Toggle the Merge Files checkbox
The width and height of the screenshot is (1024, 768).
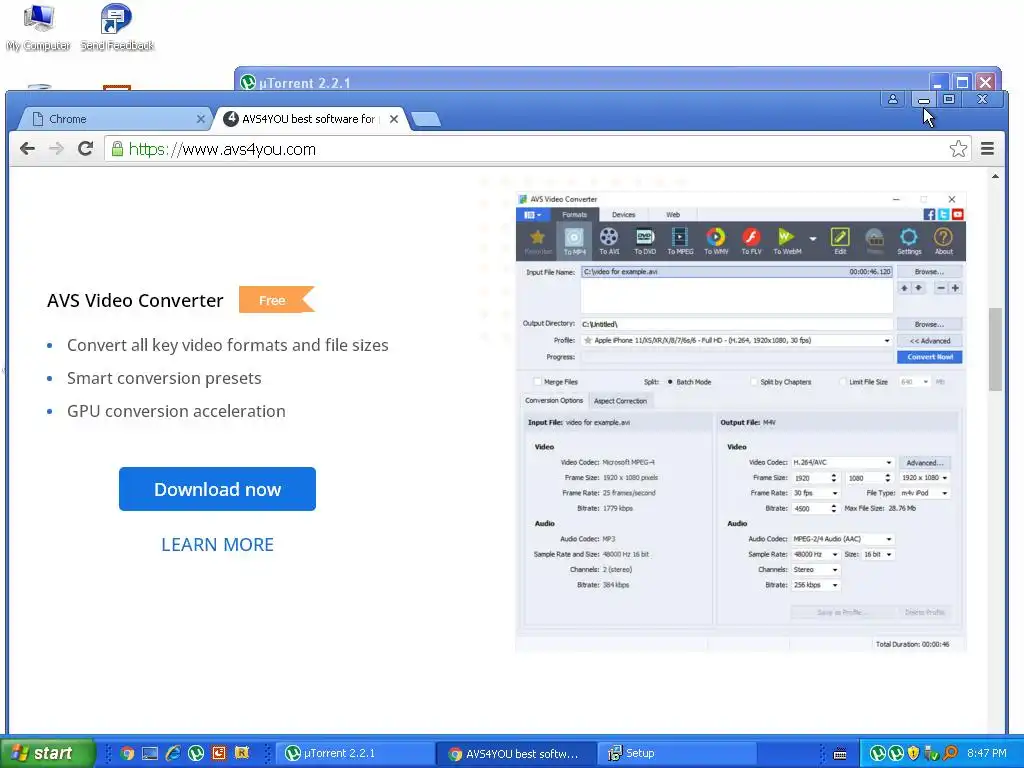pyautogui.click(x=537, y=382)
